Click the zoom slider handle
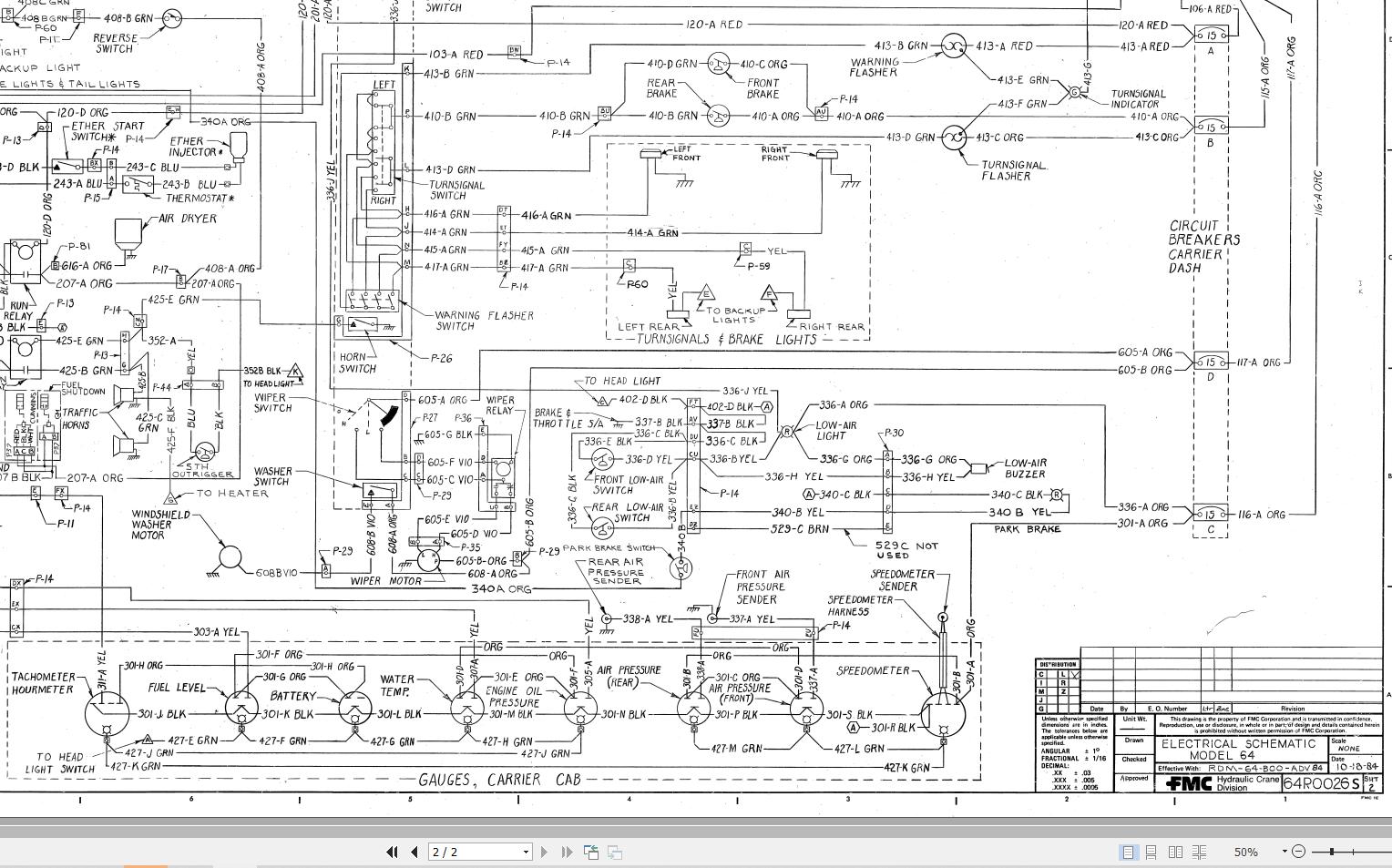Viewport: 1392px width, 868px height. (1332, 852)
